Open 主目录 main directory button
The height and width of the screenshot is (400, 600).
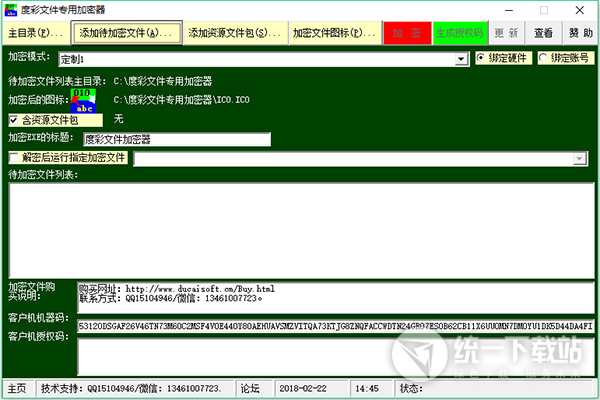tap(36, 33)
